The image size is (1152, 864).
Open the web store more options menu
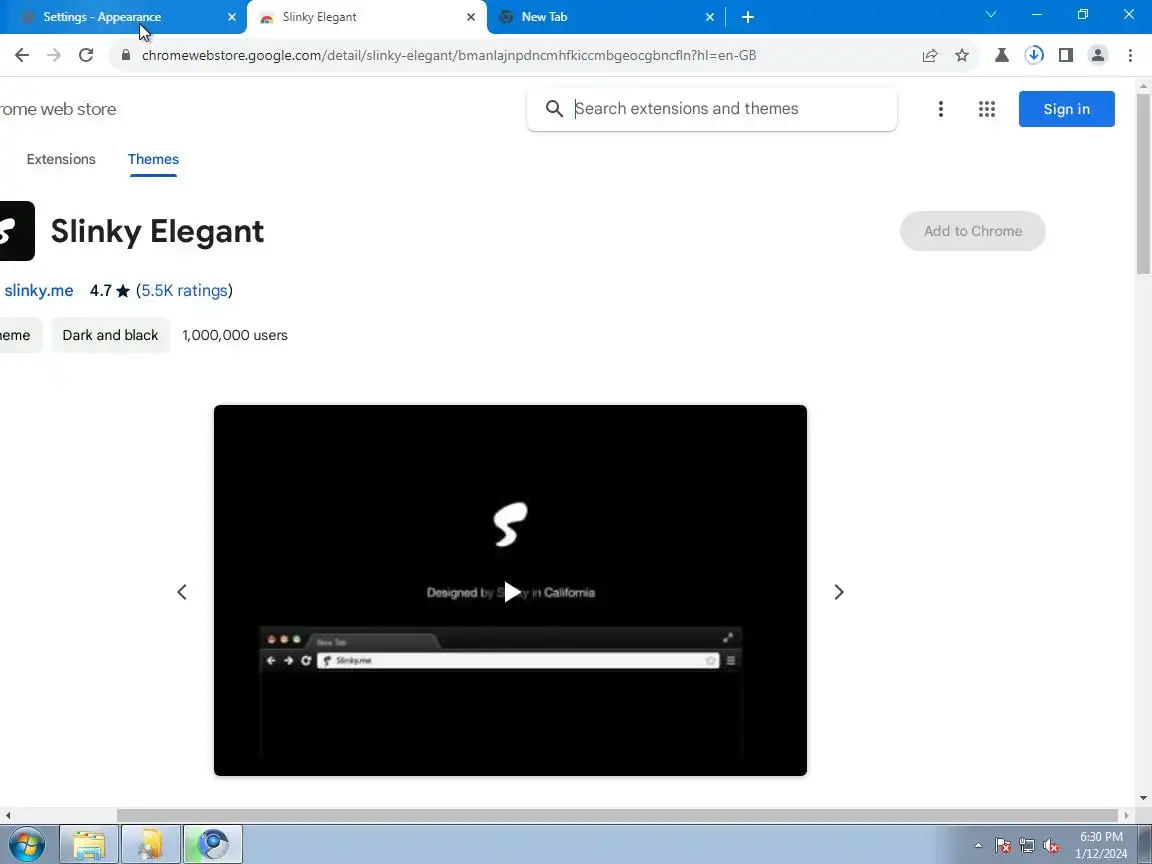click(x=940, y=109)
